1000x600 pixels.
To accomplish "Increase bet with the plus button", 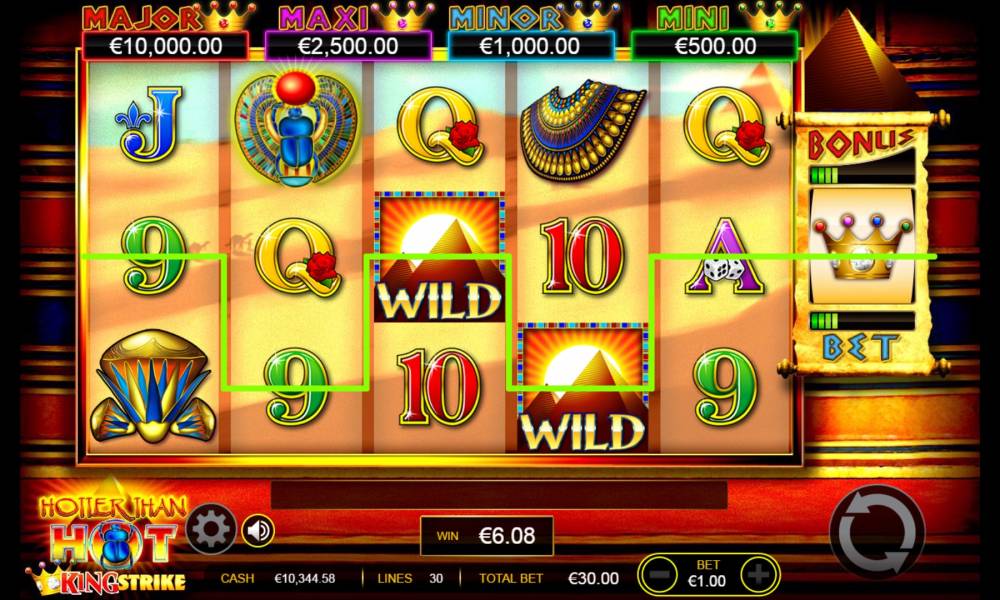I will 758,574.
